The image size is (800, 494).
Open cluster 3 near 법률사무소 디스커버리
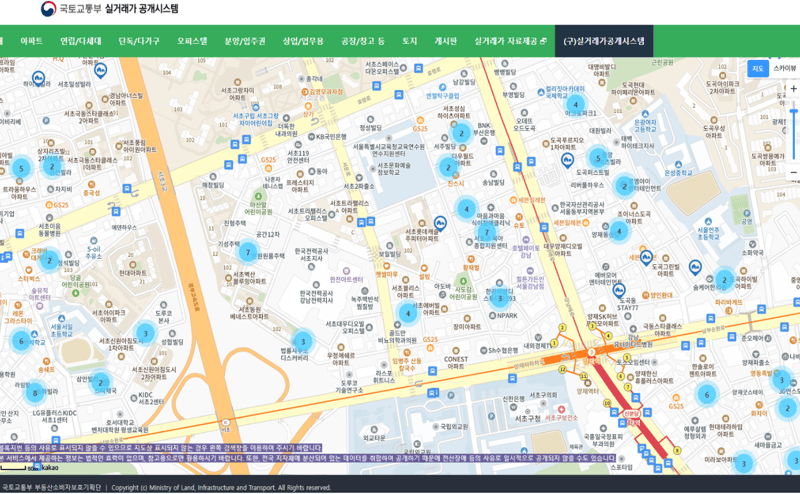click(x=303, y=341)
